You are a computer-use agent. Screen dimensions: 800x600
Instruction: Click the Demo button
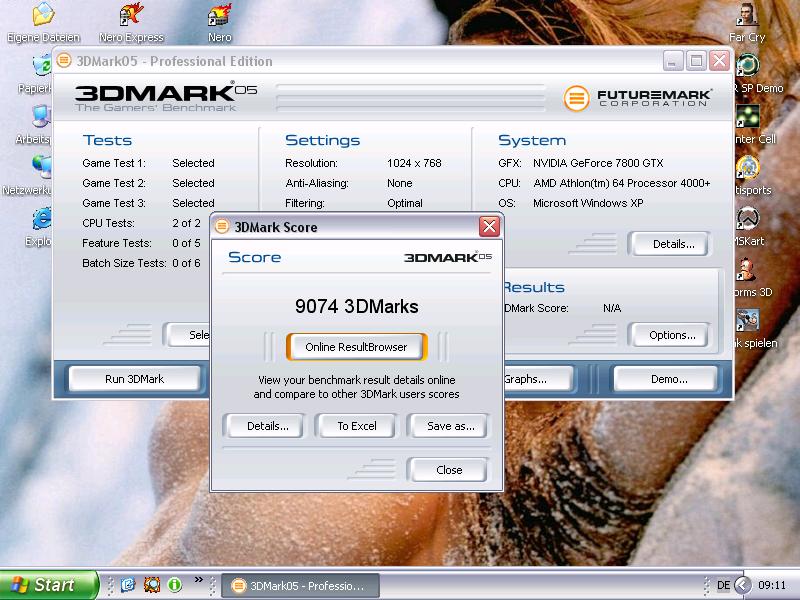[668, 379]
